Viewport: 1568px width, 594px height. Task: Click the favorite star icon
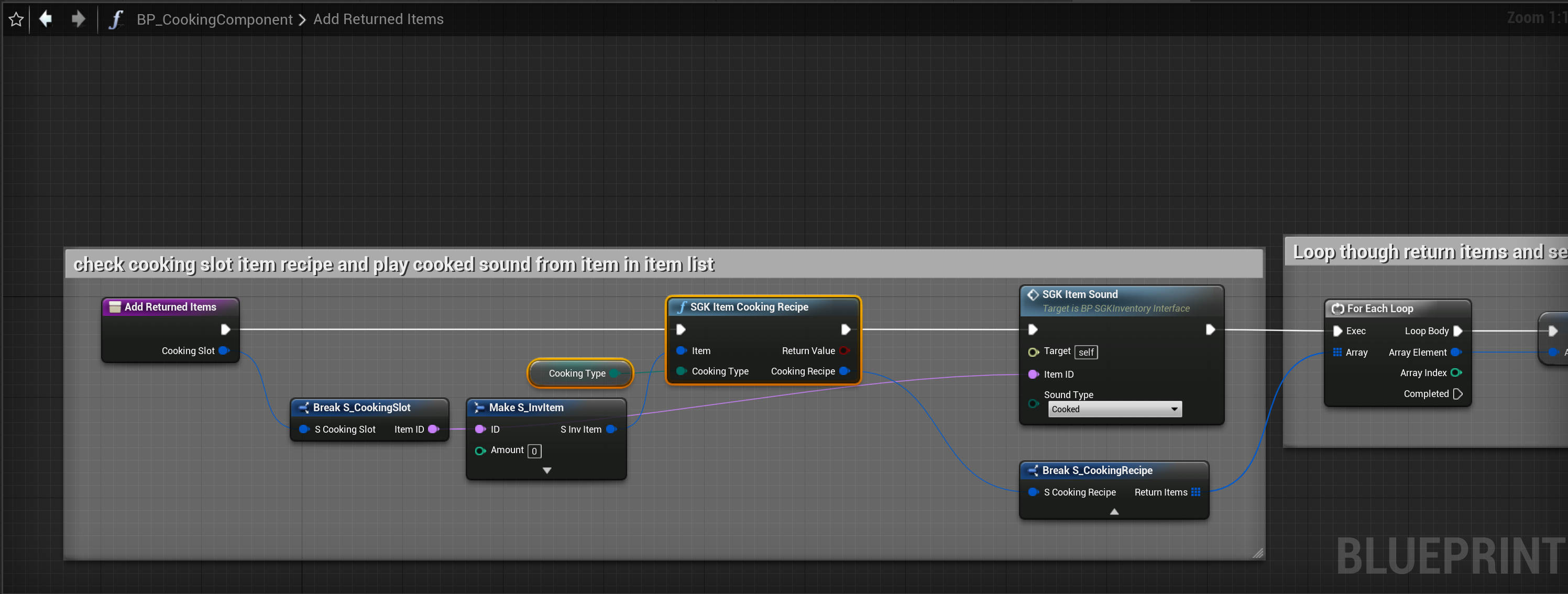16,19
